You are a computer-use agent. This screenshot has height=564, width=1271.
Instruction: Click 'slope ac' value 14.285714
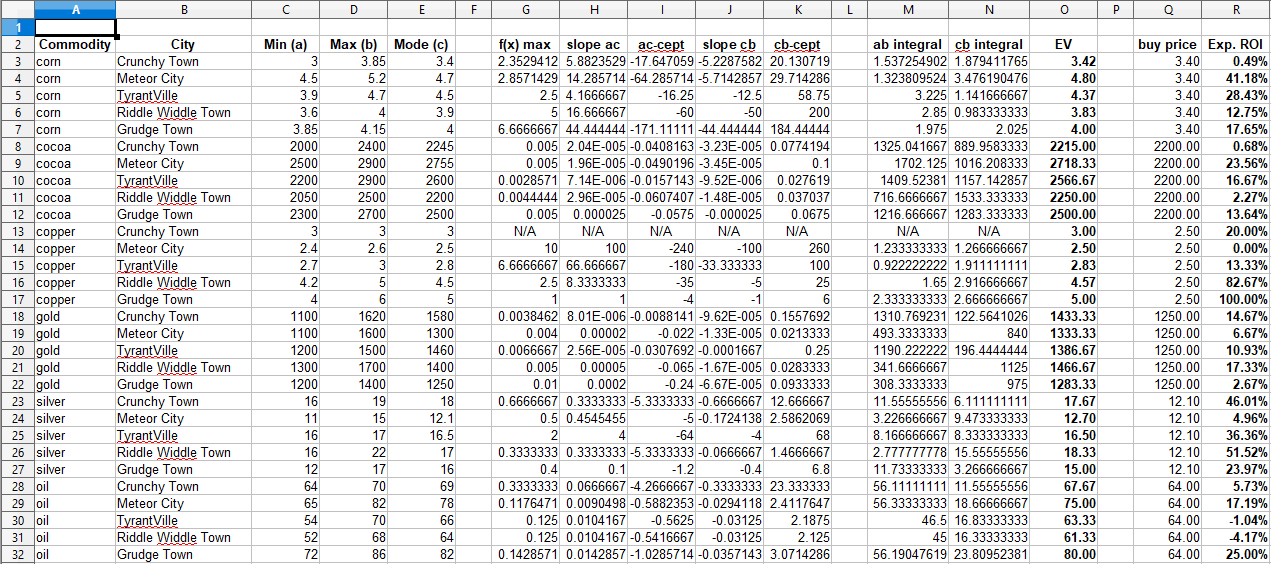[x=594, y=78]
